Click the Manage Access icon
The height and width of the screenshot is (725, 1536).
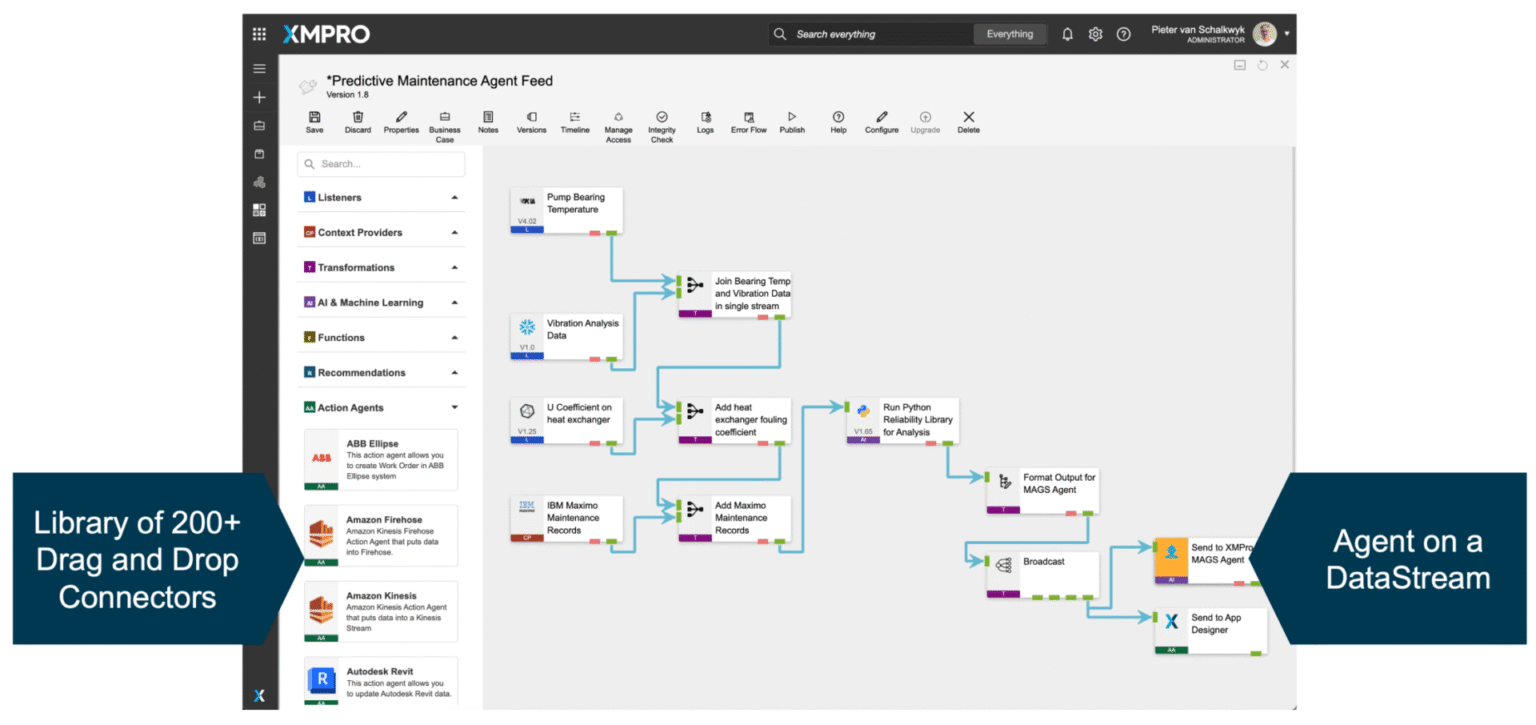618,118
